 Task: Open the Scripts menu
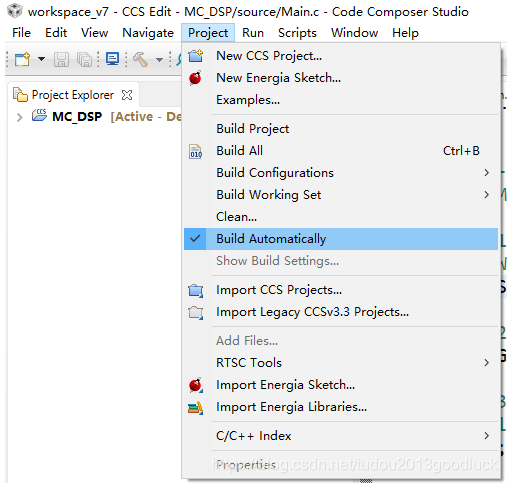pyautogui.click(x=297, y=33)
